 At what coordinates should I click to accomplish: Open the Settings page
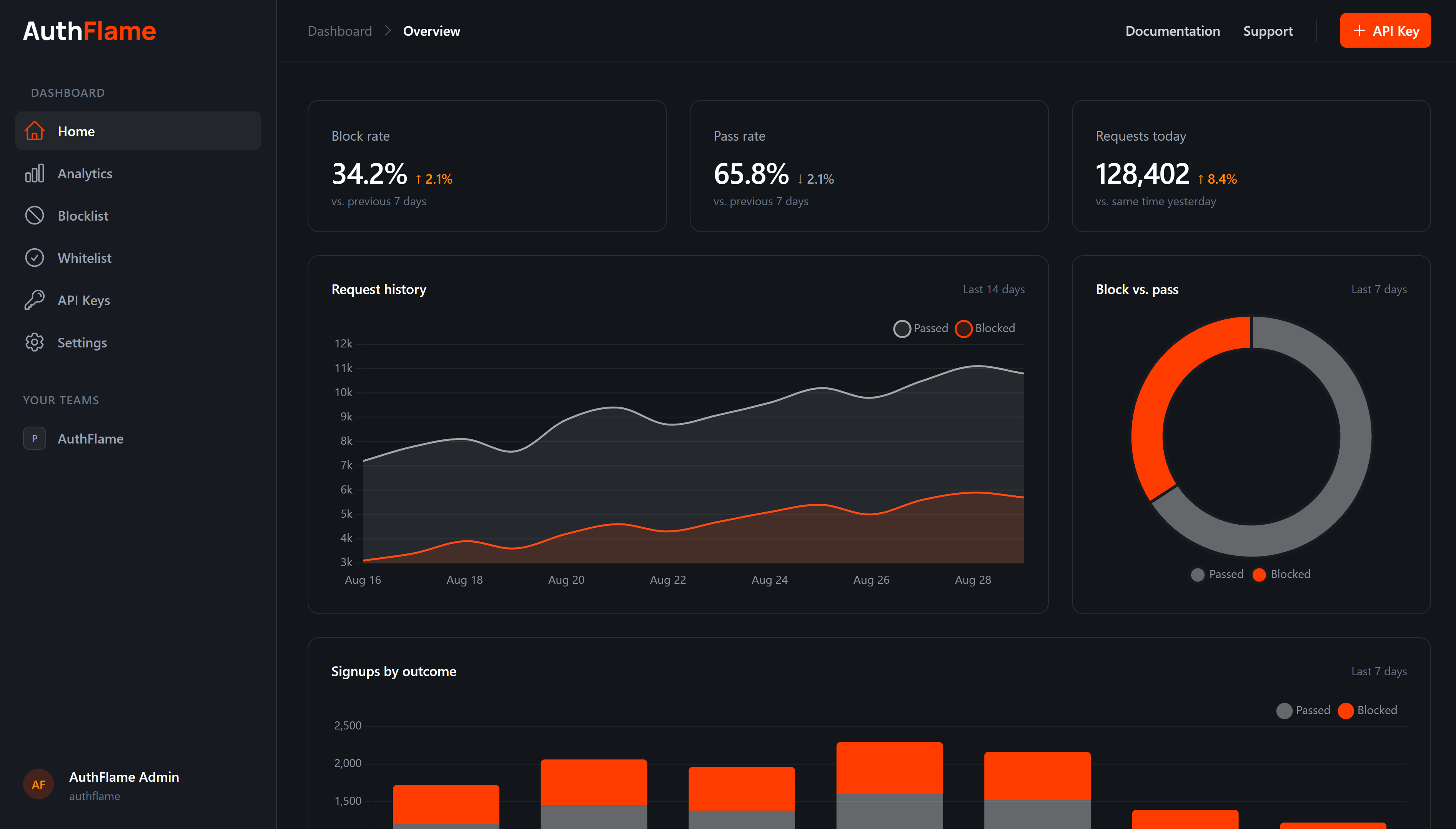[x=138, y=342]
